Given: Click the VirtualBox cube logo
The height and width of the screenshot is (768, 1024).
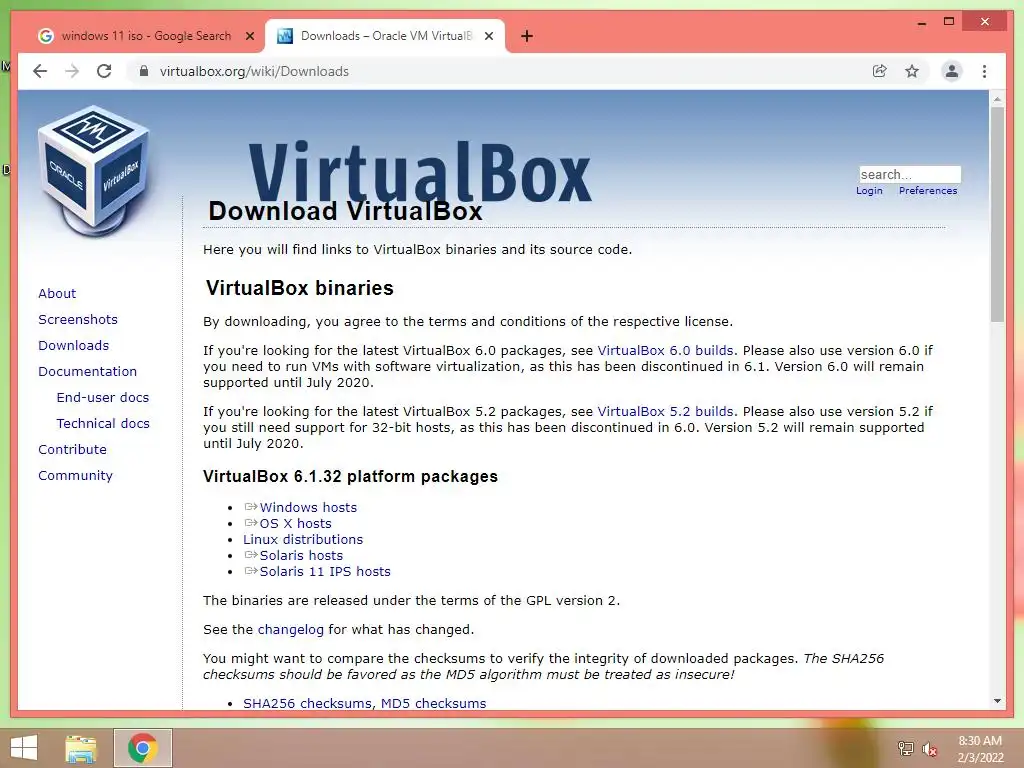Looking at the screenshot, I should click(95, 170).
